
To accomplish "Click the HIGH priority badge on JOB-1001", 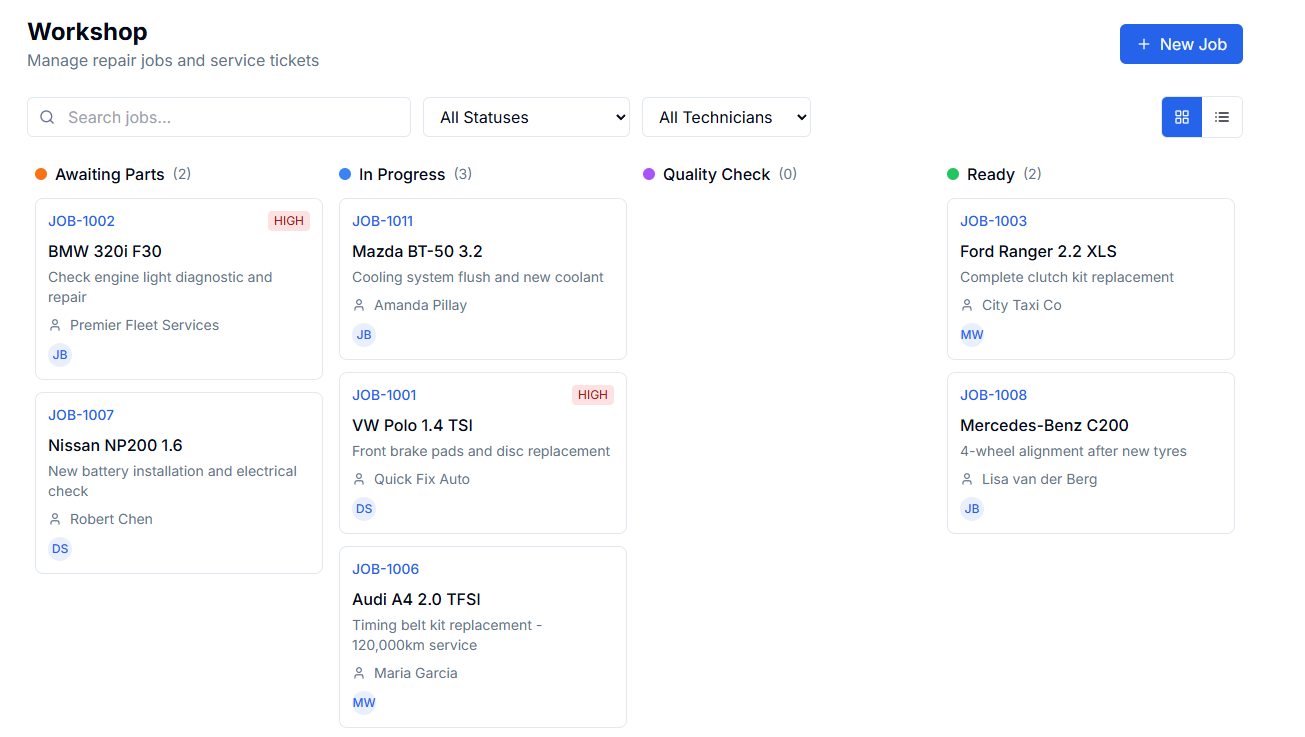I will [x=592, y=395].
